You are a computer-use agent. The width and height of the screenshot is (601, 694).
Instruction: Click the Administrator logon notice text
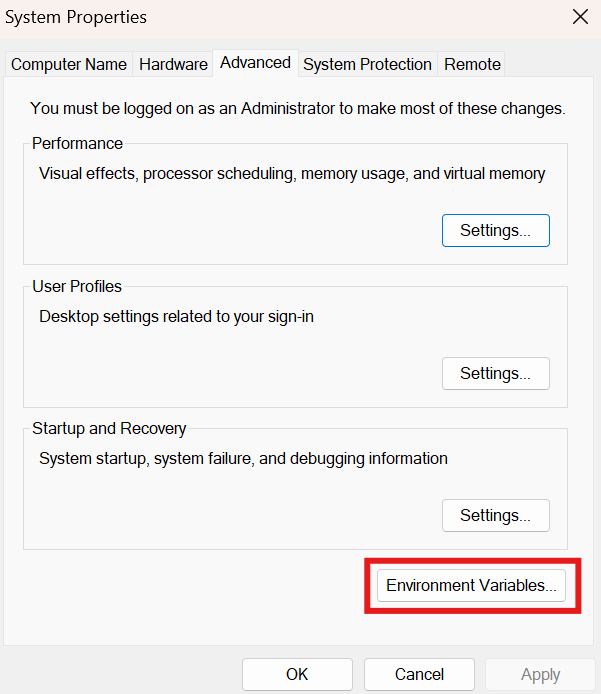(x=298, y=108)
